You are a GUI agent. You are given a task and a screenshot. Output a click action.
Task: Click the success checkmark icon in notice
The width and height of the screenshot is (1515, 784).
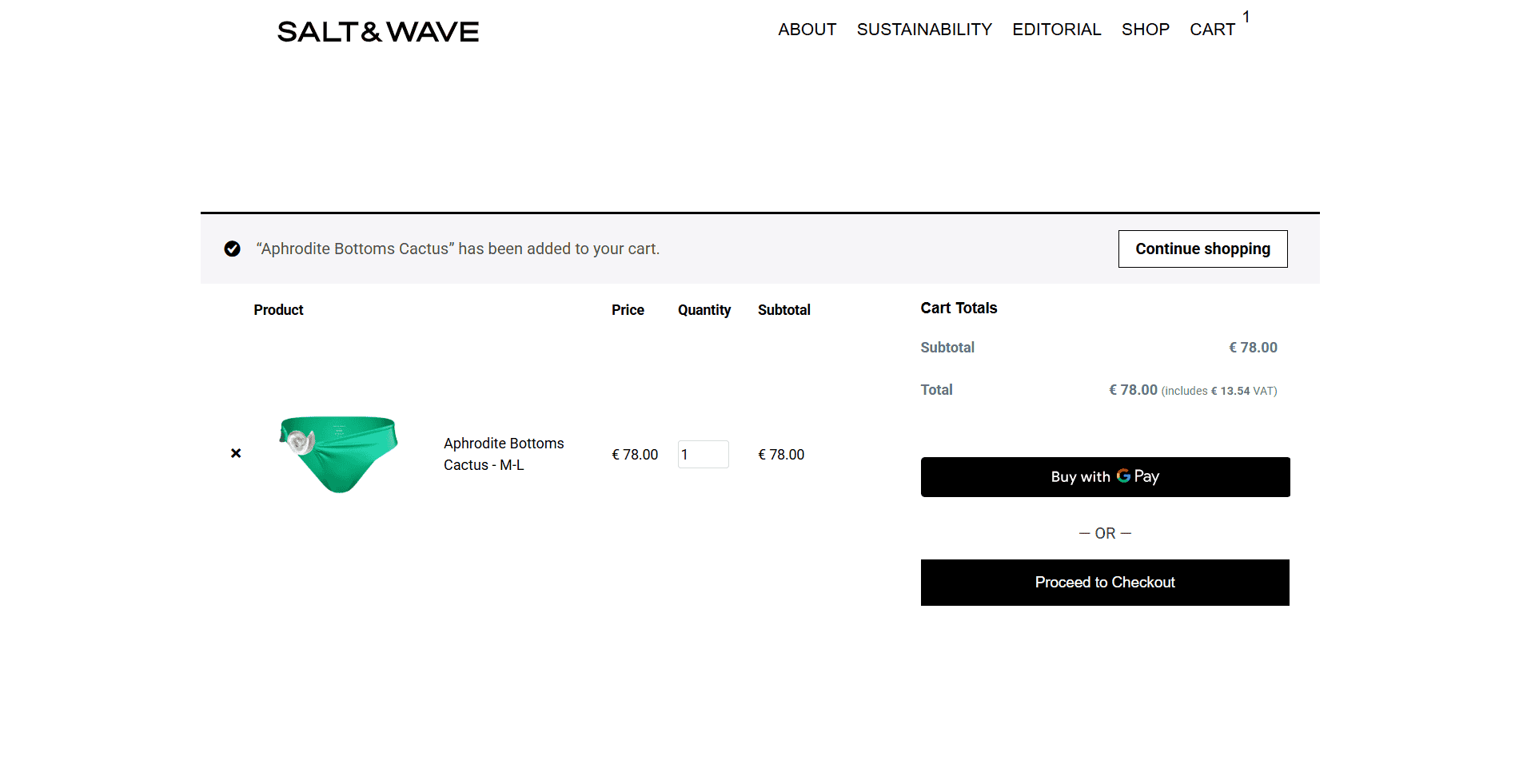(x=233, y=249)
